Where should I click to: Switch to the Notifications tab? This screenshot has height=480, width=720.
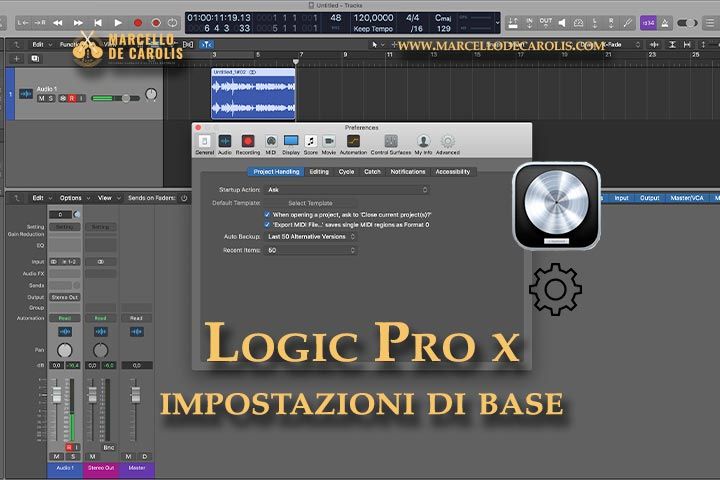pyautogui.click(x=408, y=172)
